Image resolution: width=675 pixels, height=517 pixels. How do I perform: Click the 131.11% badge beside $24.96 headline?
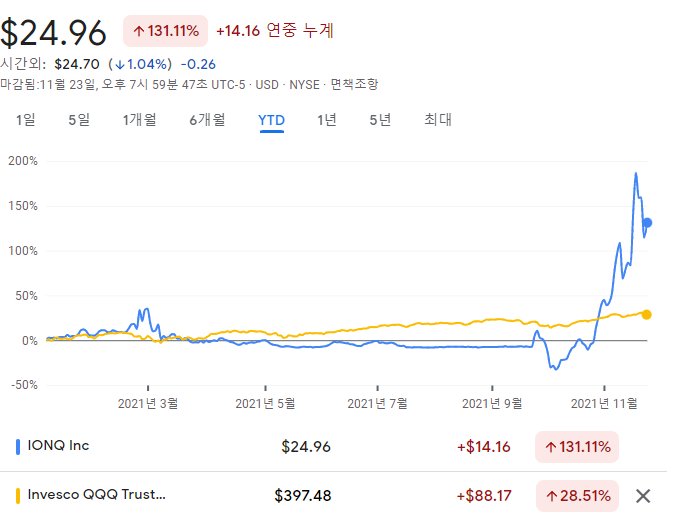coord(166,31)
